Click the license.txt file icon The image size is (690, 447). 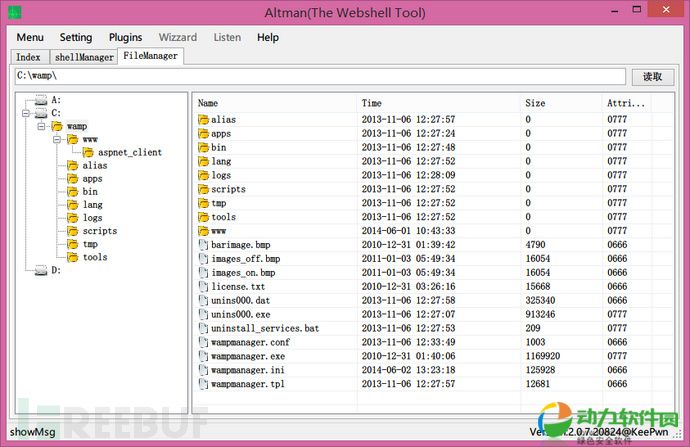tap(203, 286)
